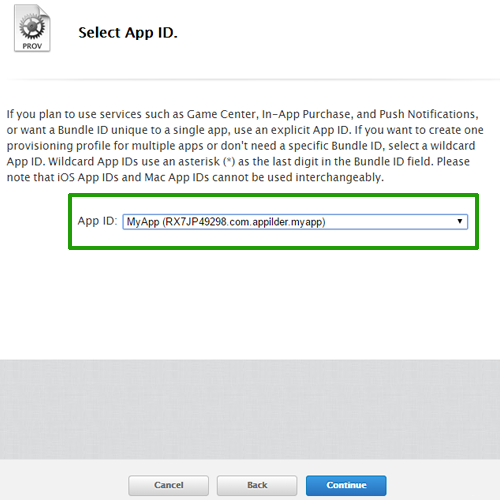Click the PROV label on the file icon
500x500 pixels.
pos(32,46)
